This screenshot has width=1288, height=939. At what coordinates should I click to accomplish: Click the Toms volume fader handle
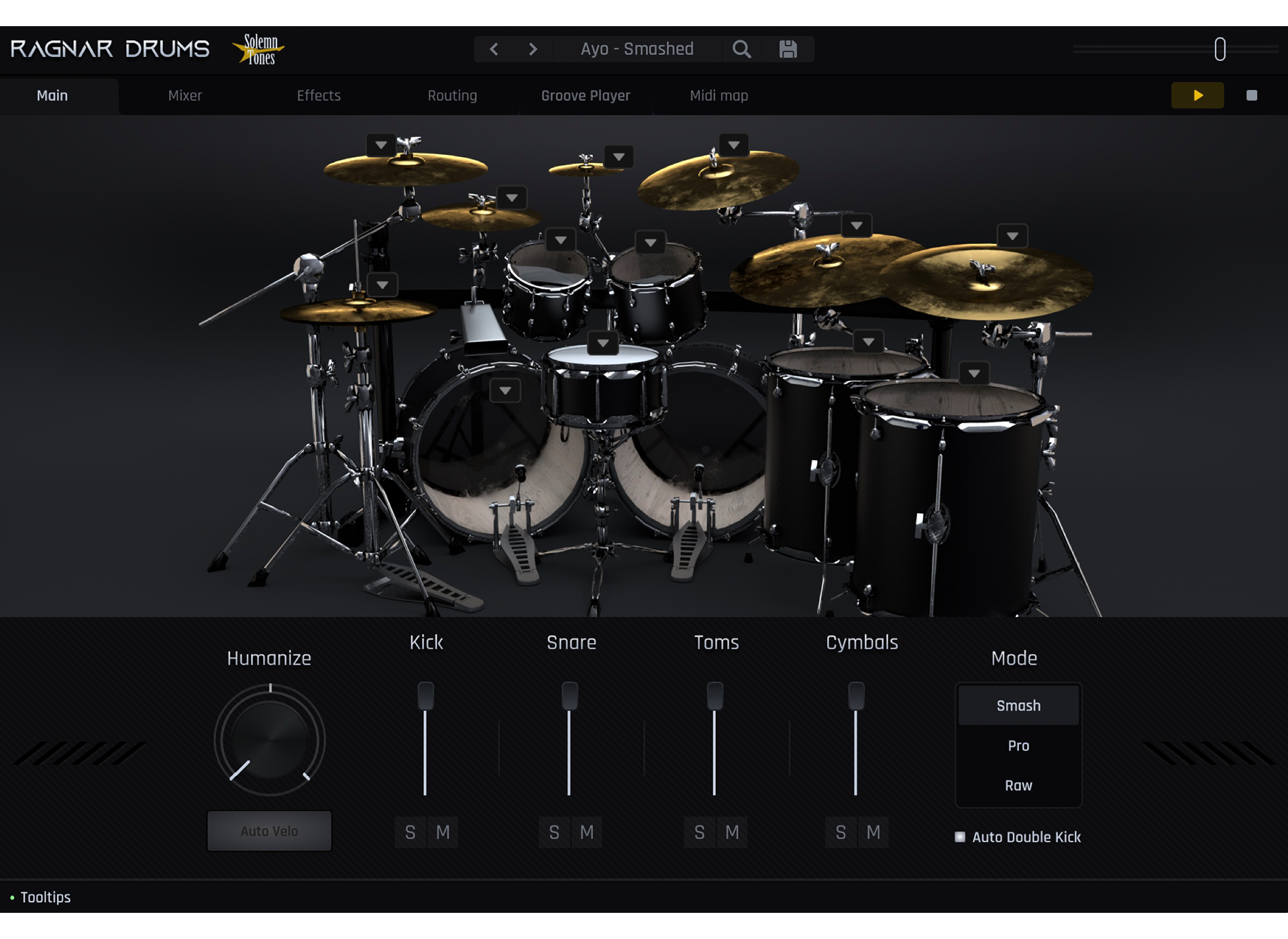pos(715,696)
